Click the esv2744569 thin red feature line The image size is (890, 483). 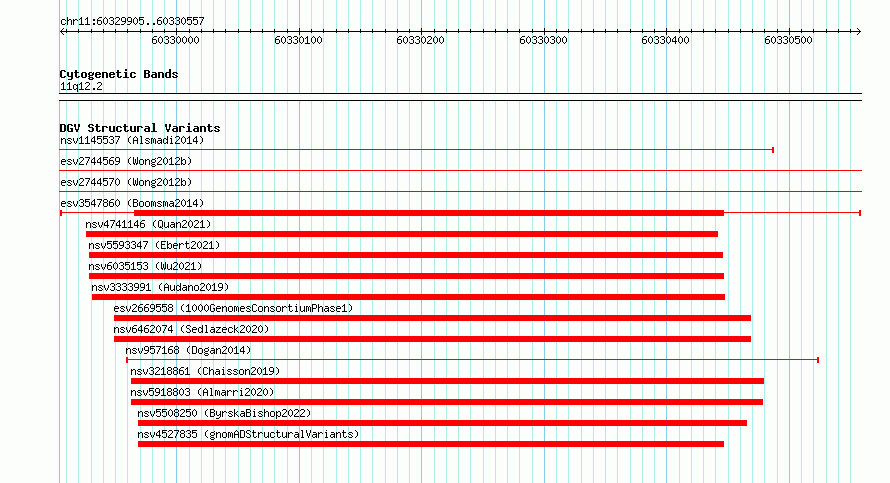pos(460,170)
